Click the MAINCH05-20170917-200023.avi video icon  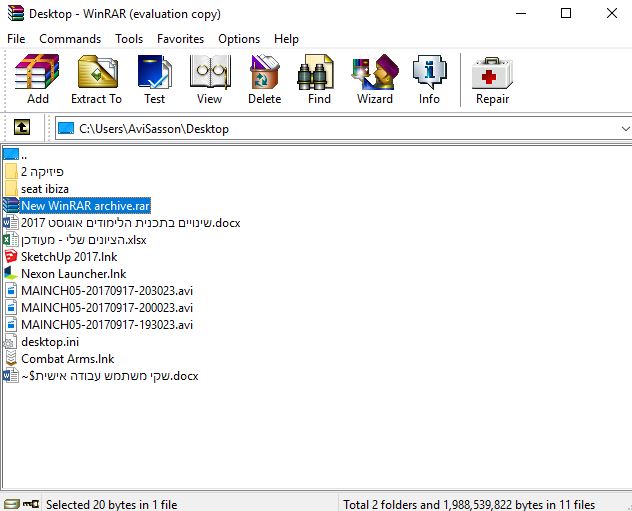point(11,307)
